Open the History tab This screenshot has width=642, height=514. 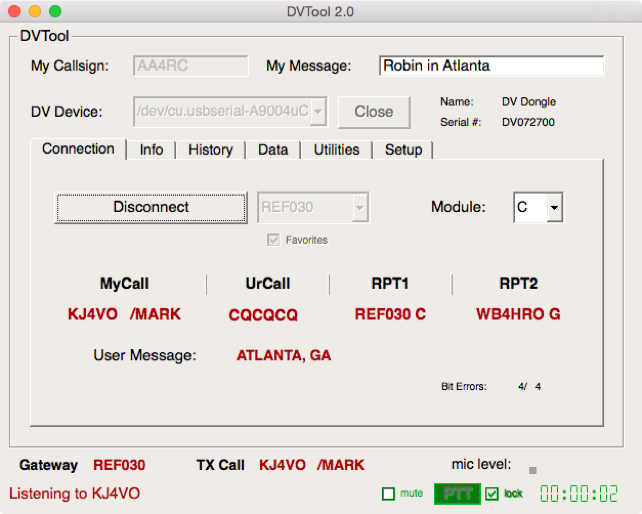210,150
